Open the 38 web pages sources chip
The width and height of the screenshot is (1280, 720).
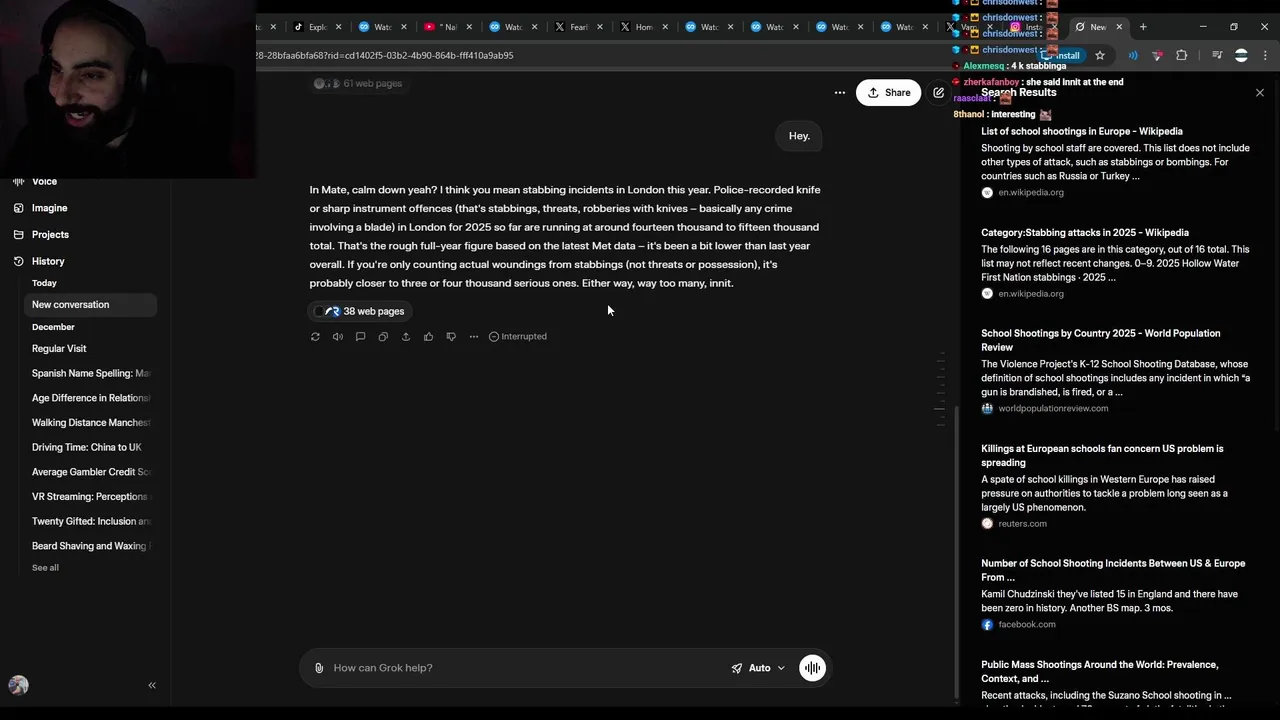click(359, 311)
